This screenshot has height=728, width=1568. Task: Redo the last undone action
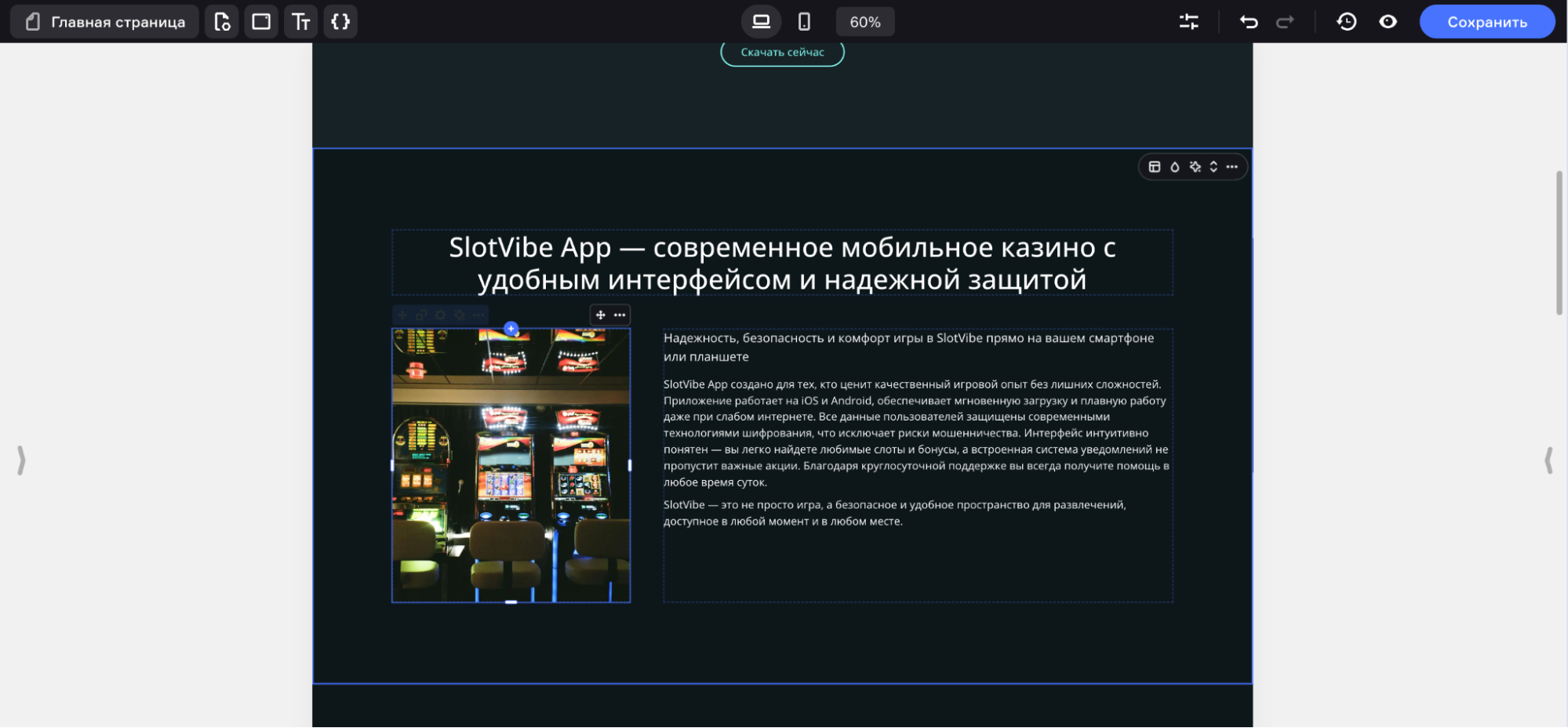(x=1285, y=22)
